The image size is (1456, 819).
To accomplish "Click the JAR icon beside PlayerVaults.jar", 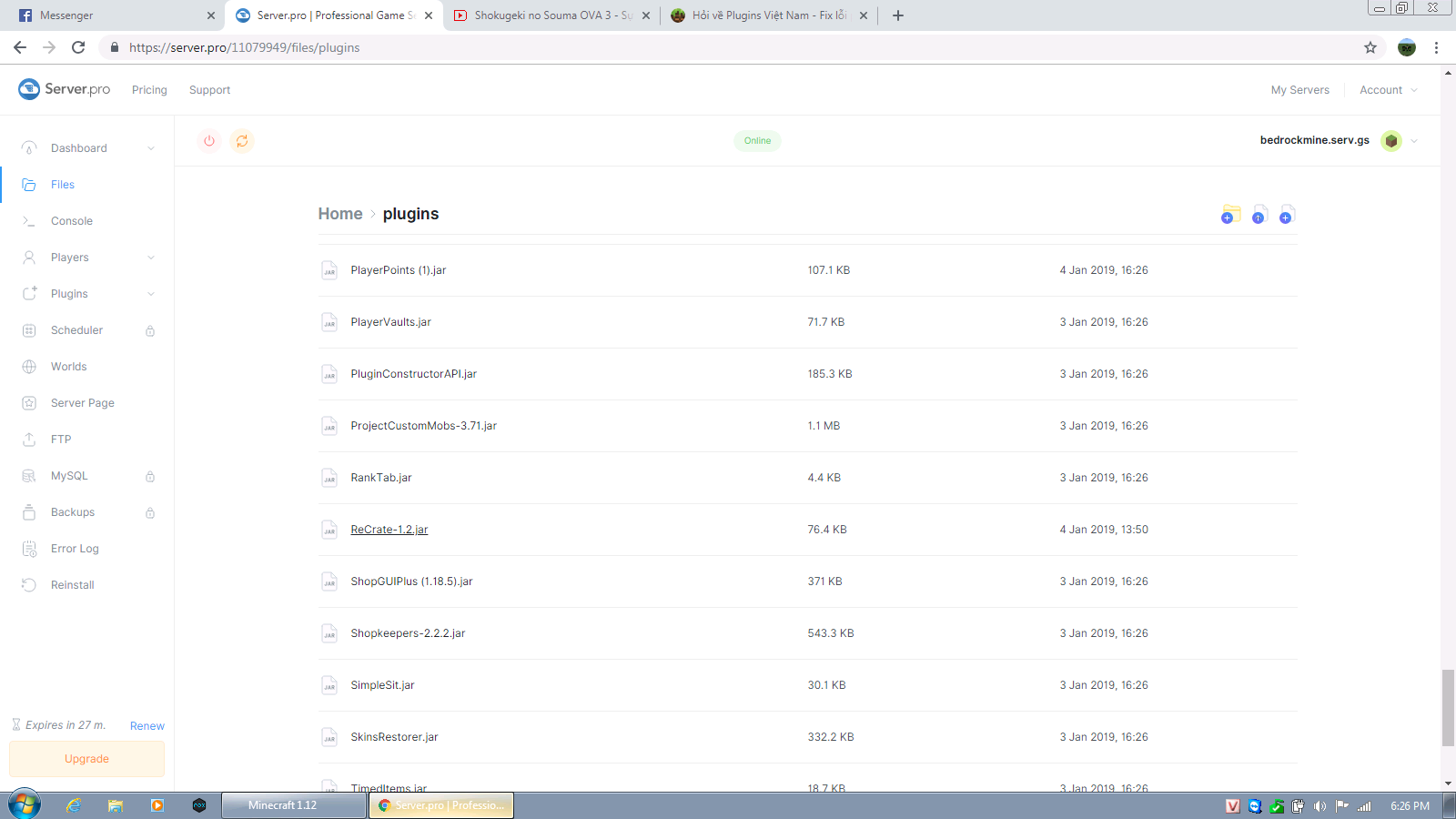I will (329, 322).
